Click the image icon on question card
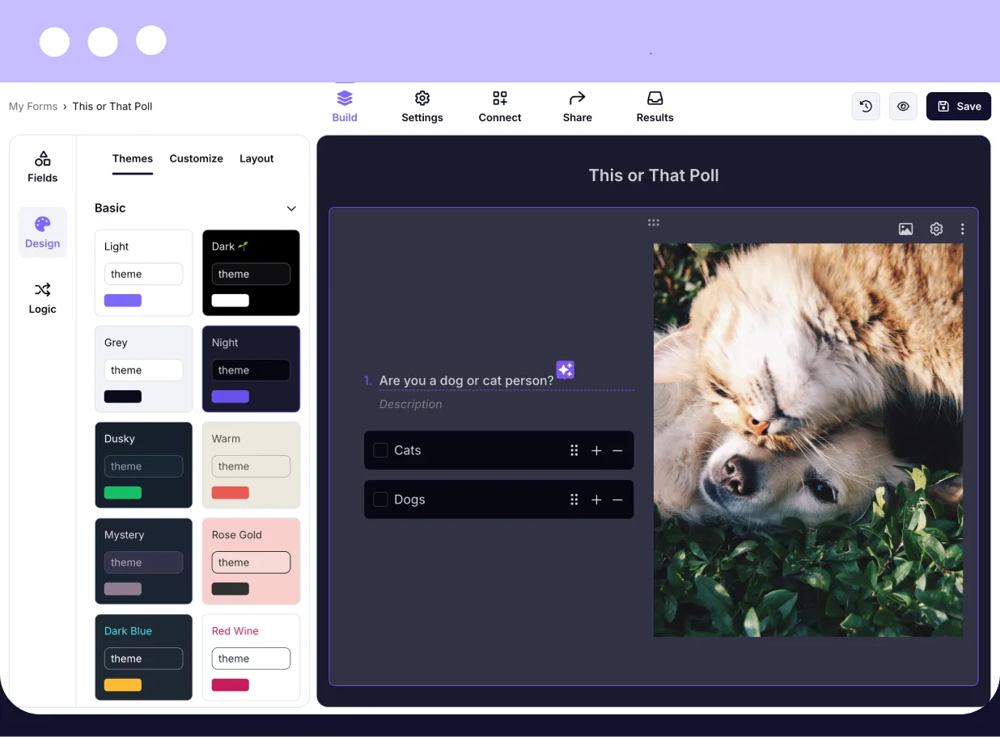This screenshot has height=737, width=1000. coord(905,229)
